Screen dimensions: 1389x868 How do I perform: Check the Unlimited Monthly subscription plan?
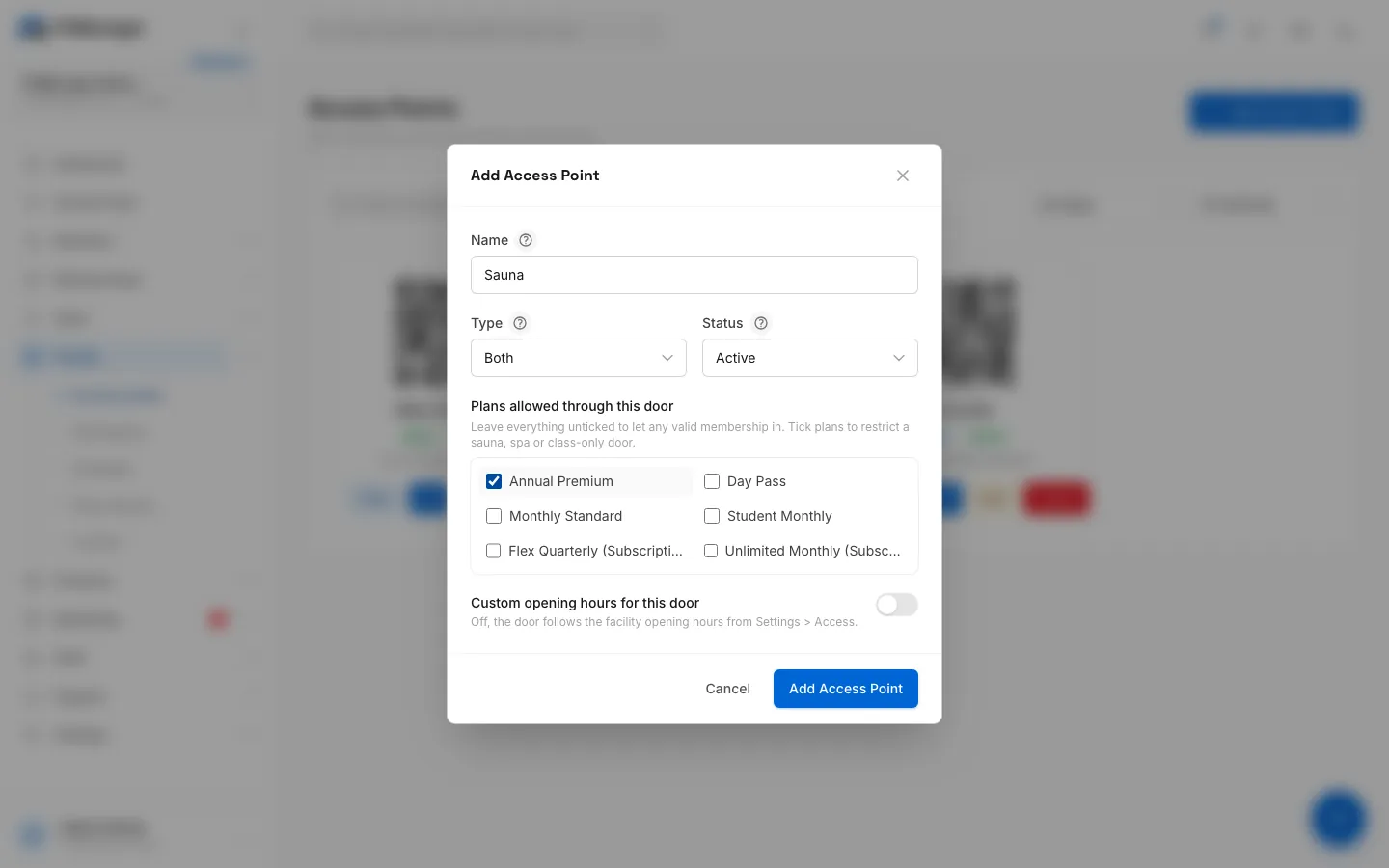711,551
